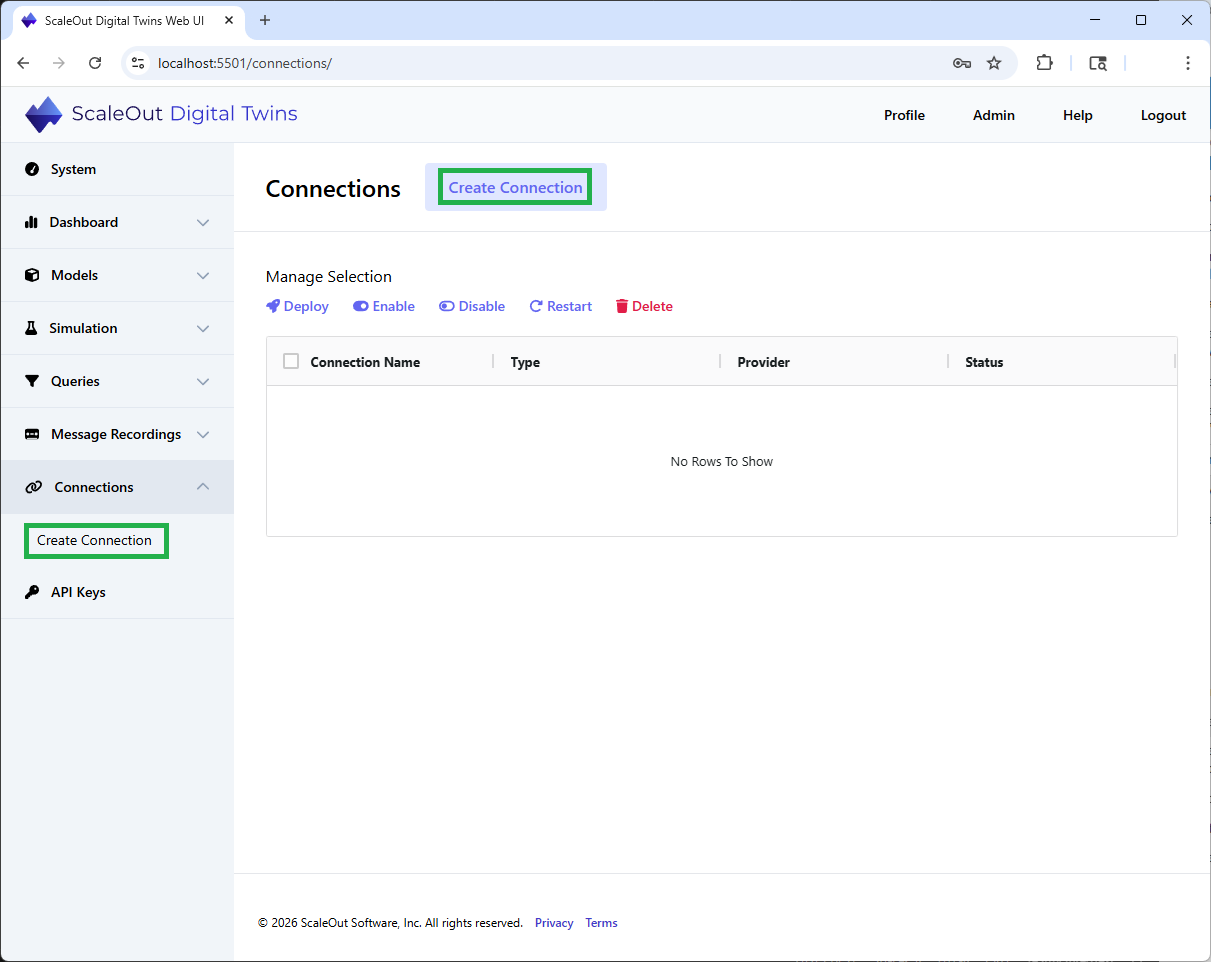
Task: Open Chrome's three-dot menu
Action: 1188,63
